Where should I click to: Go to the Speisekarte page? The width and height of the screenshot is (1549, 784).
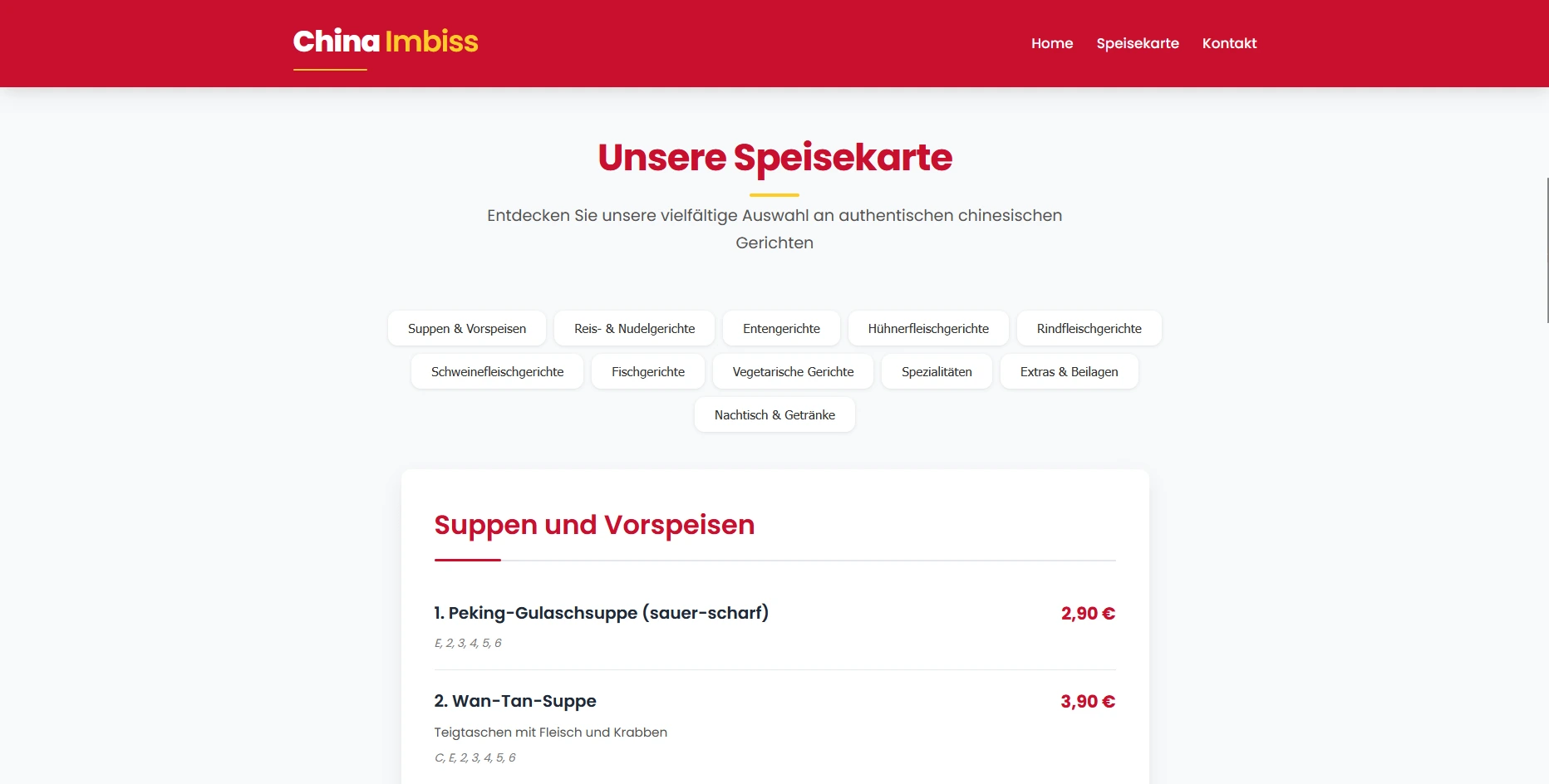tap(1138, 43)
